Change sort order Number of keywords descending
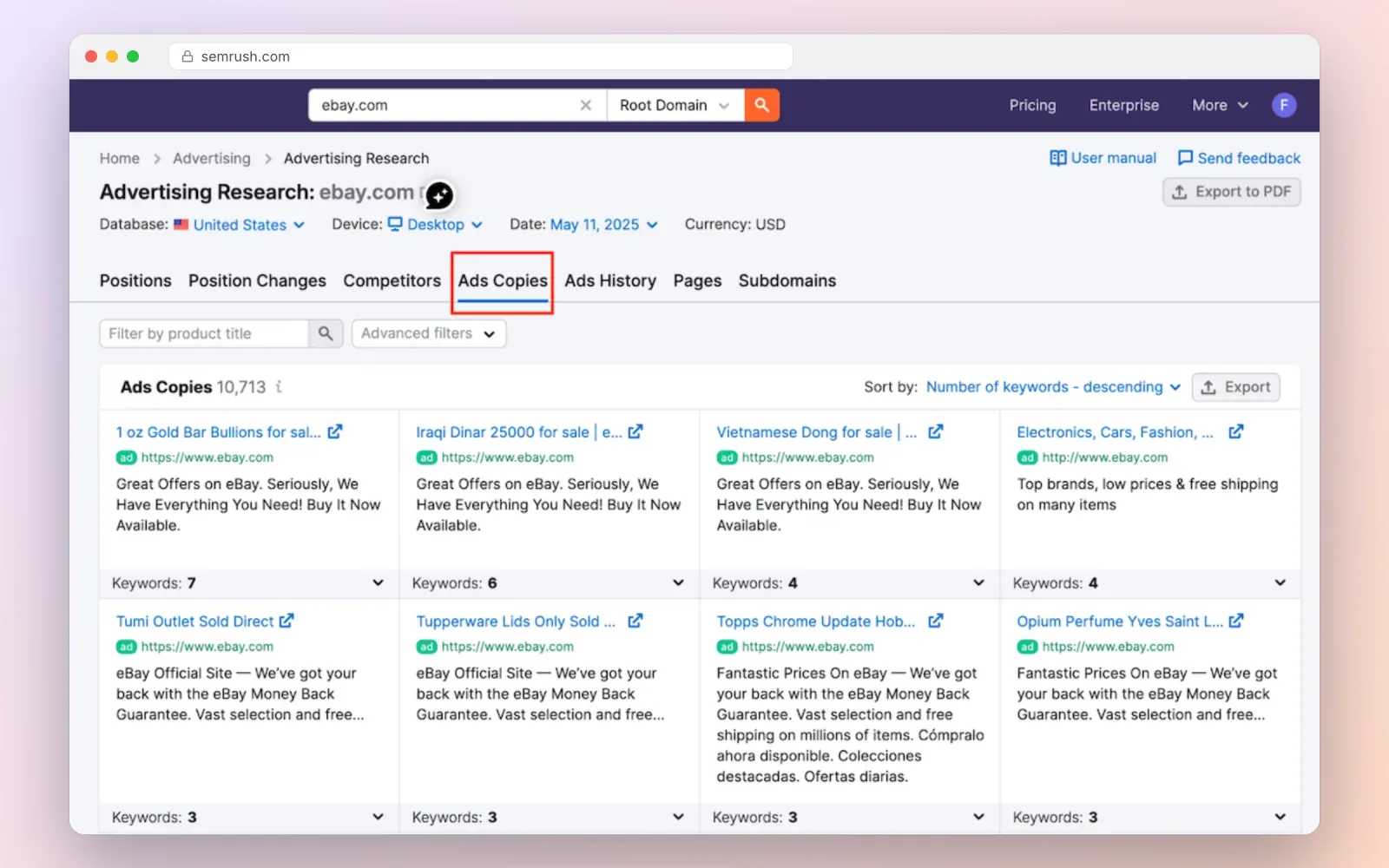The width and height of the screenshot is (1389, 868). [1053, 387]
